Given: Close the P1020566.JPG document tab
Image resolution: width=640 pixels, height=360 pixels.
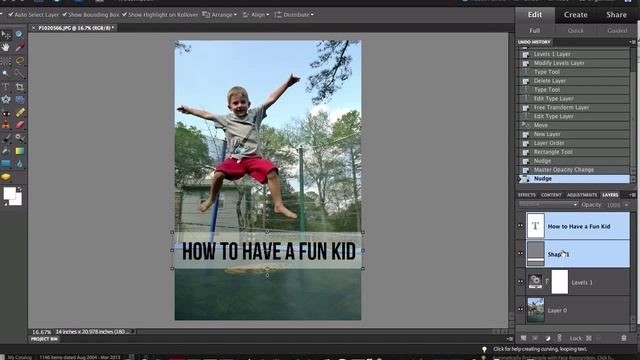Looking at the screenshot, I should tap(33, 28).
